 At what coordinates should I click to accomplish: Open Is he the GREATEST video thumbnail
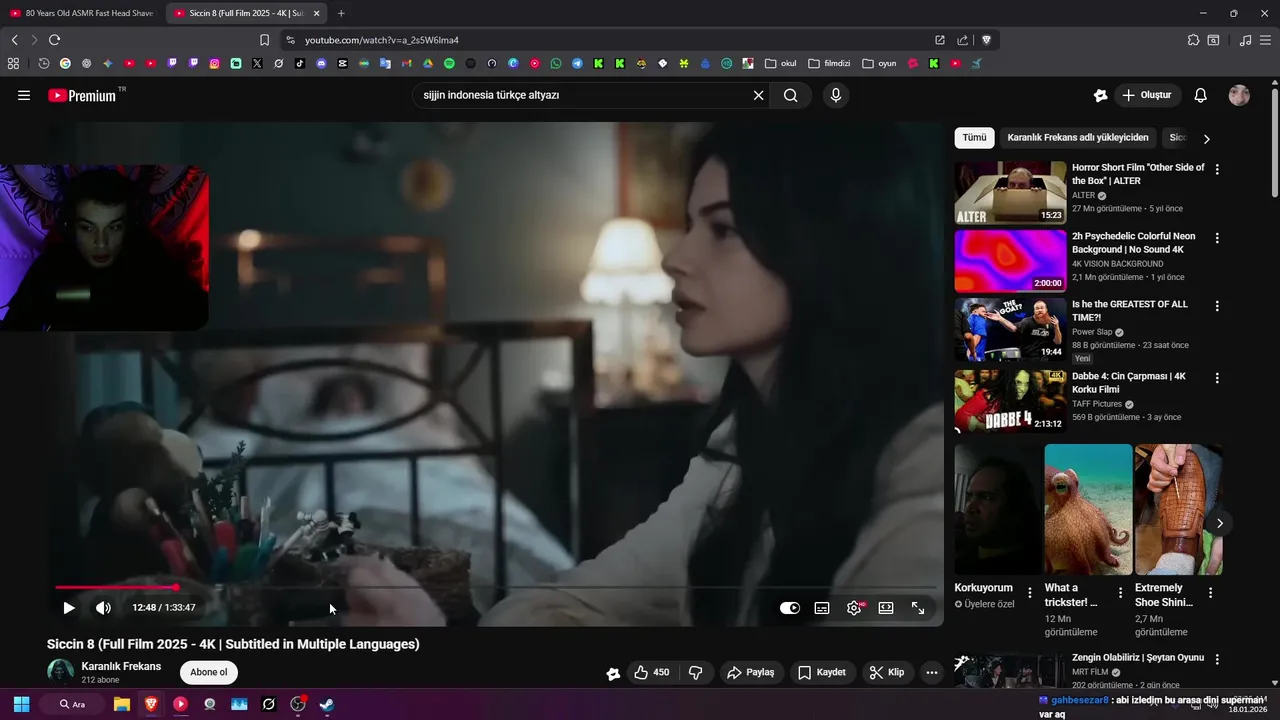(1010, 328)
